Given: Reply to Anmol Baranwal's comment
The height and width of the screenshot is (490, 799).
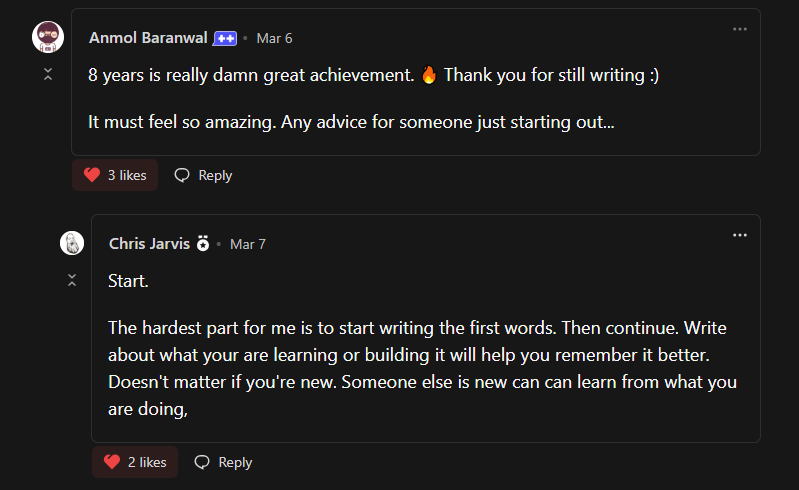Looking at the screenshot, I should 203,175.
